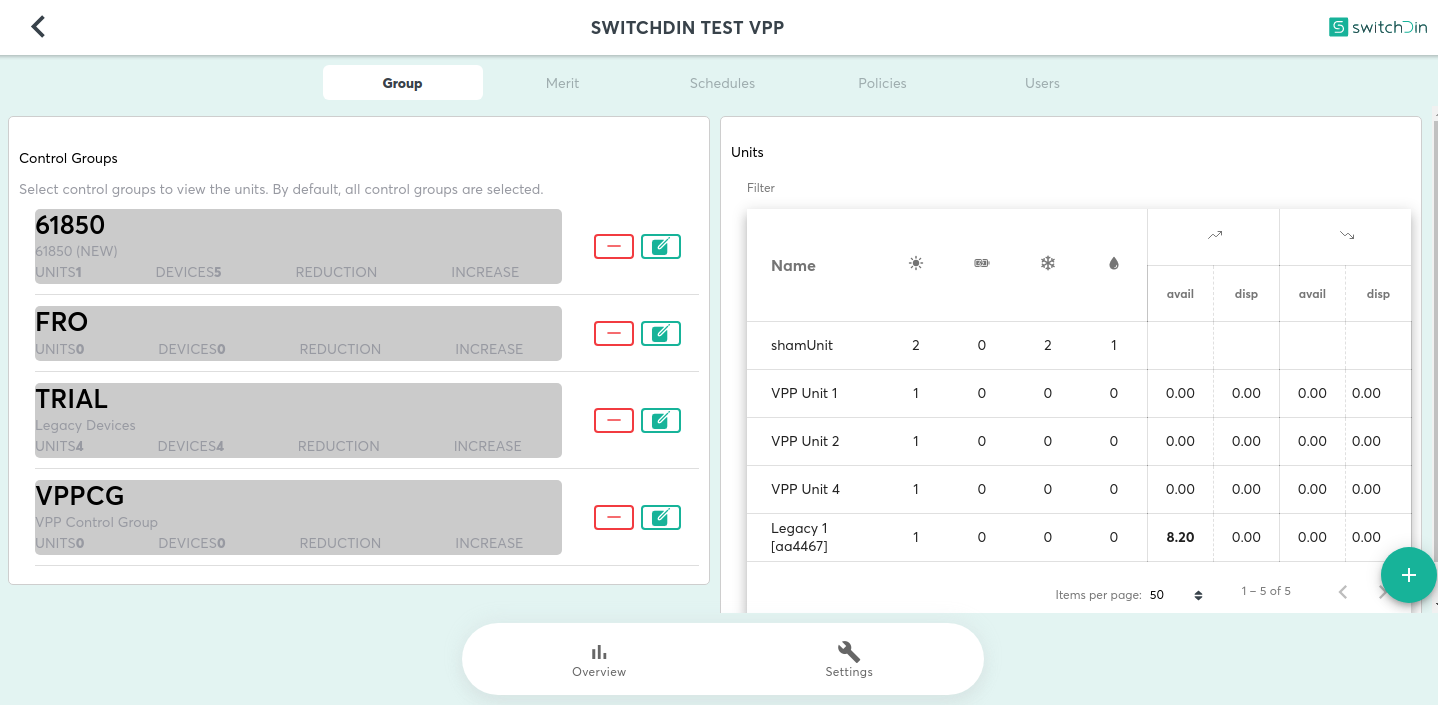Click the upward trend column icon
Screen dimensions: 1438x705
[1214, 236]
